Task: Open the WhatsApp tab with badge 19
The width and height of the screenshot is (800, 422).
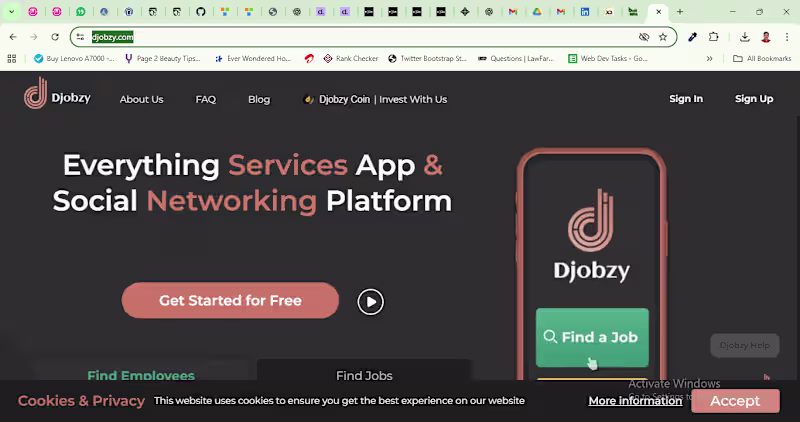Action: [81, 12]
